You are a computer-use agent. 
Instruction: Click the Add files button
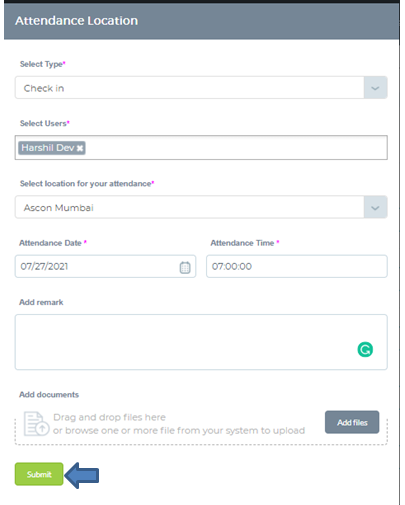pyautogui.click(x=352, y=422)
